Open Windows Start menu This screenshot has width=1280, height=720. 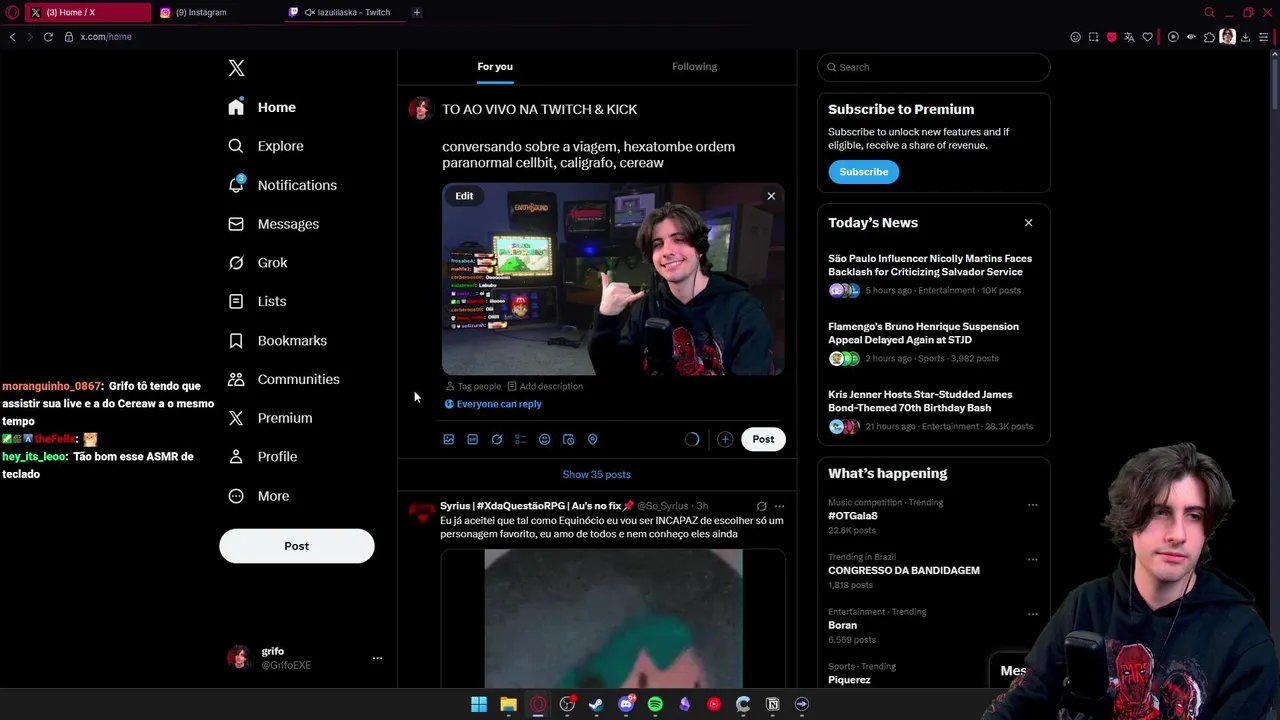pos(479,704)
